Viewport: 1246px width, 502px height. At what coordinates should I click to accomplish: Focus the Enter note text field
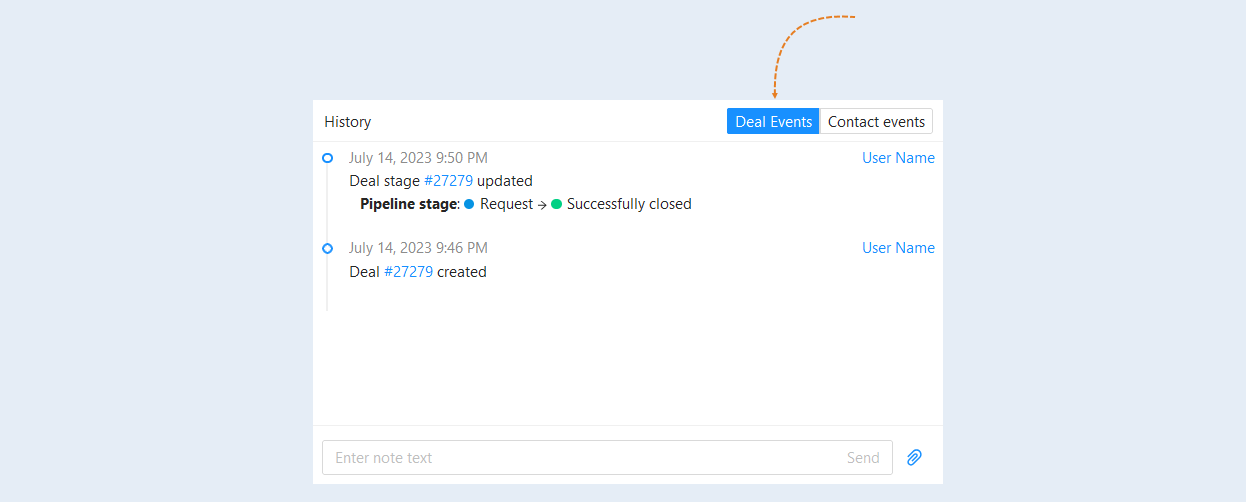(607, 458)
